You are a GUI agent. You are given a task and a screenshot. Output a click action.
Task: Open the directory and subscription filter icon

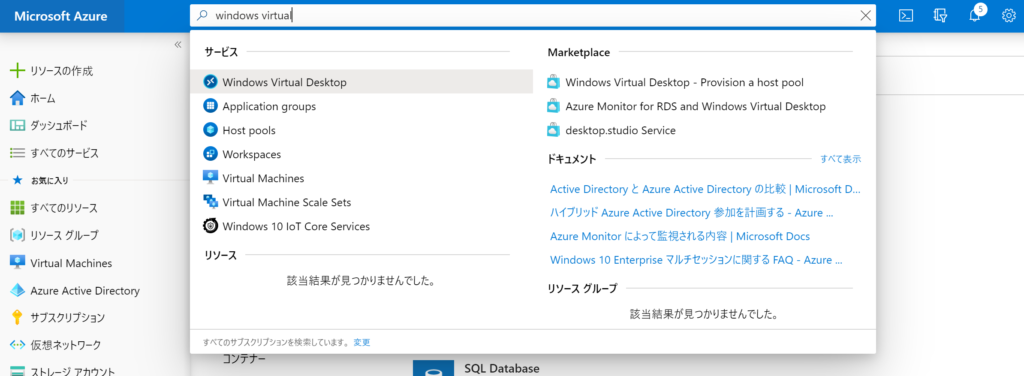[x=940, y=16]
